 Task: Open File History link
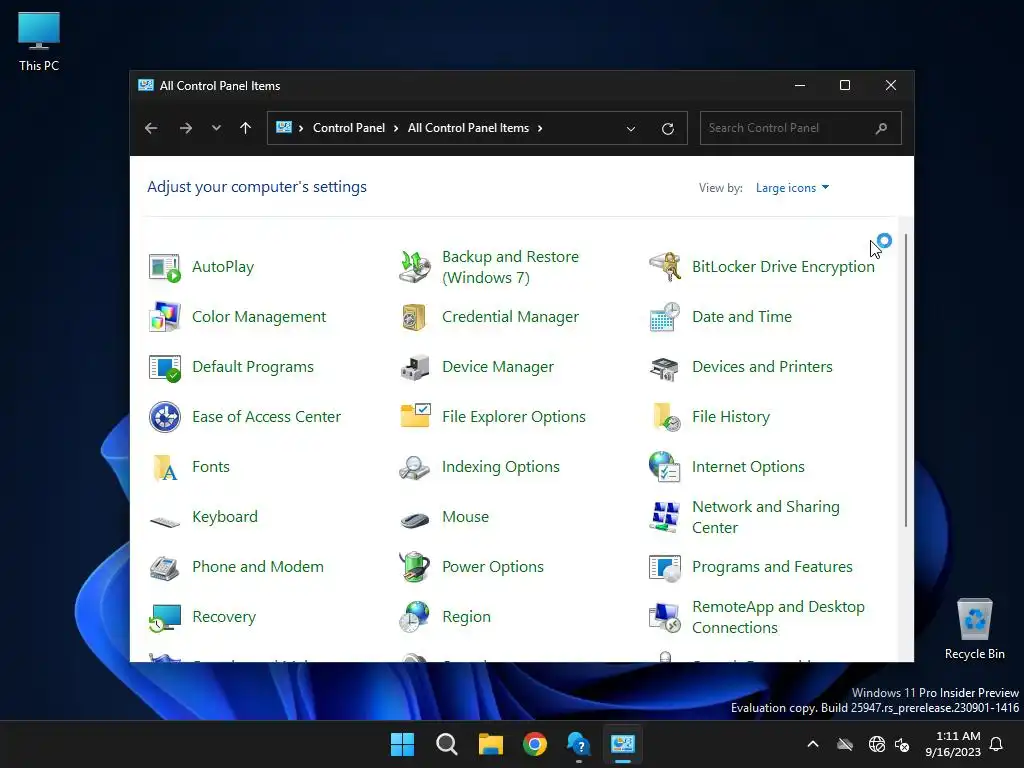(731, 417)
